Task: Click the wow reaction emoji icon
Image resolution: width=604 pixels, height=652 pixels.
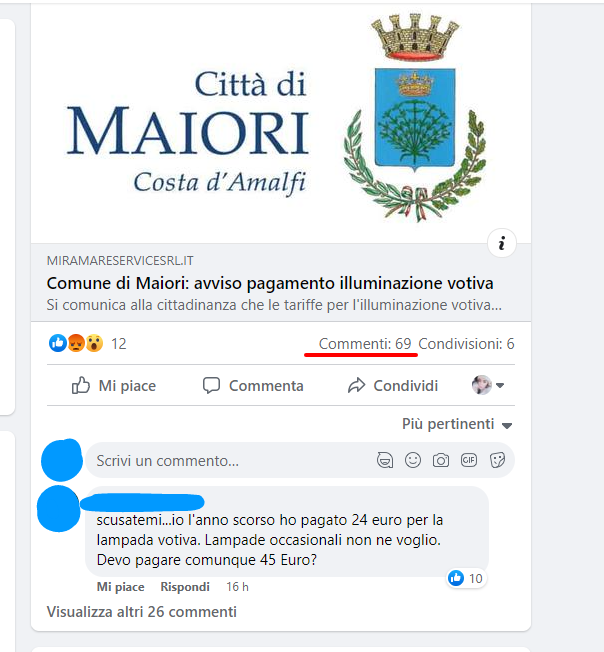Action: coord(94,343)
